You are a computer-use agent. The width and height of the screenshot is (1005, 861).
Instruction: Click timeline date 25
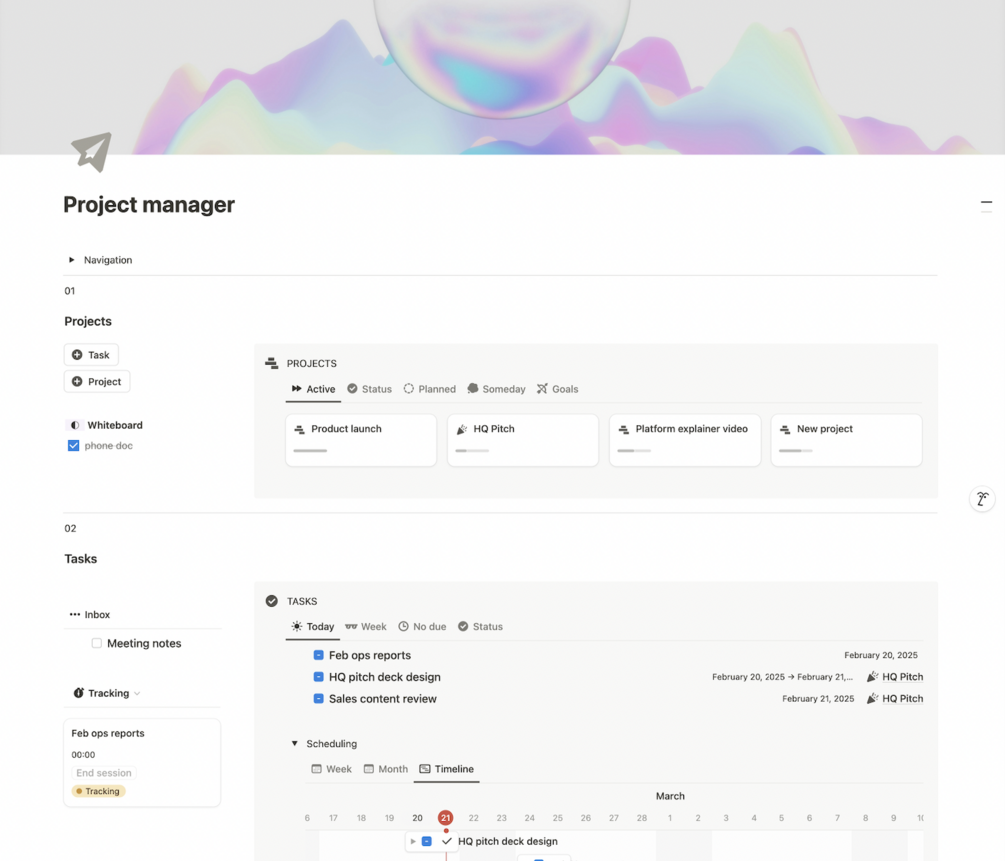558,818
